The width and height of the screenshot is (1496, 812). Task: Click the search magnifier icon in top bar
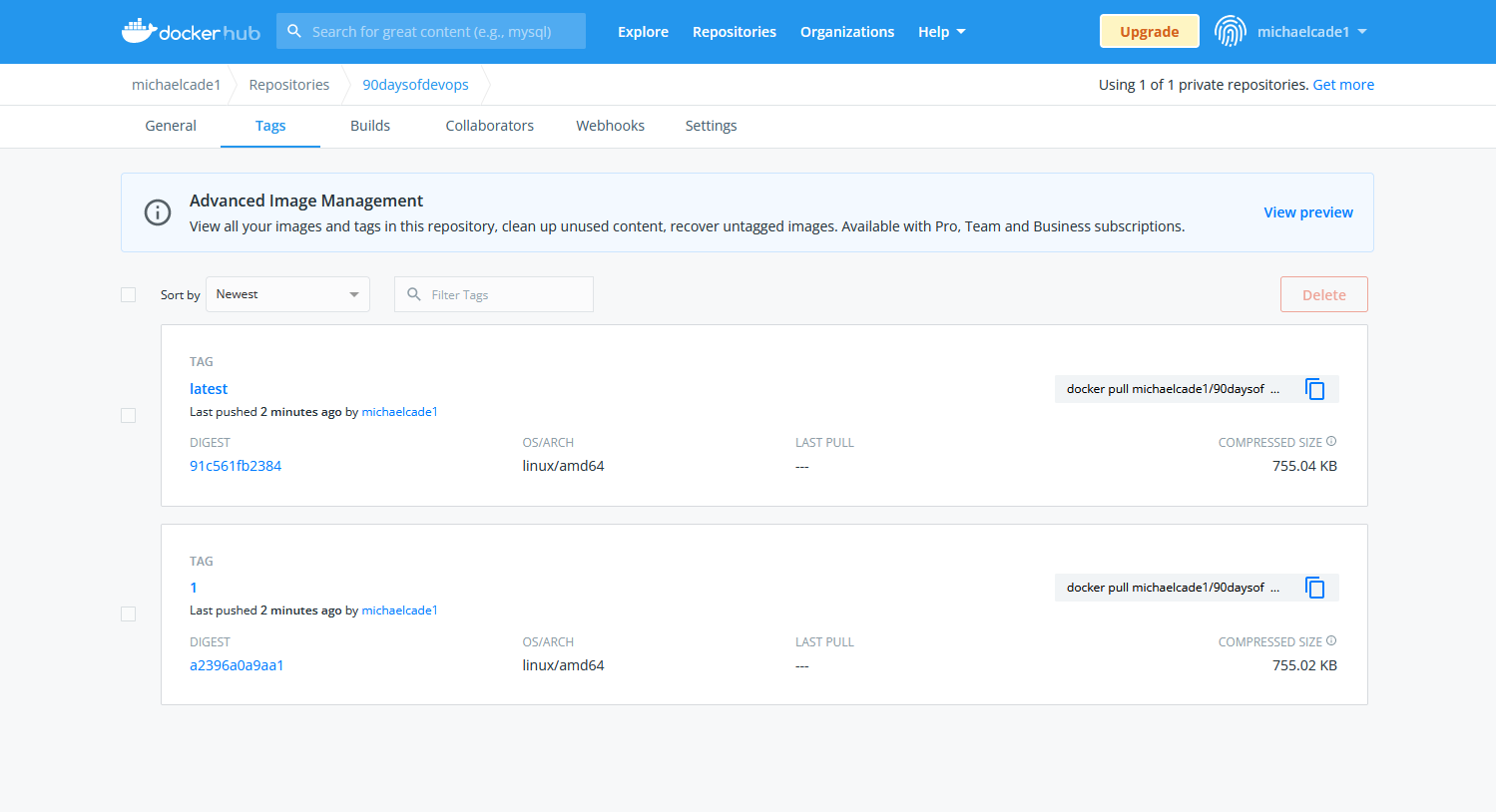[x=294, y=31]
